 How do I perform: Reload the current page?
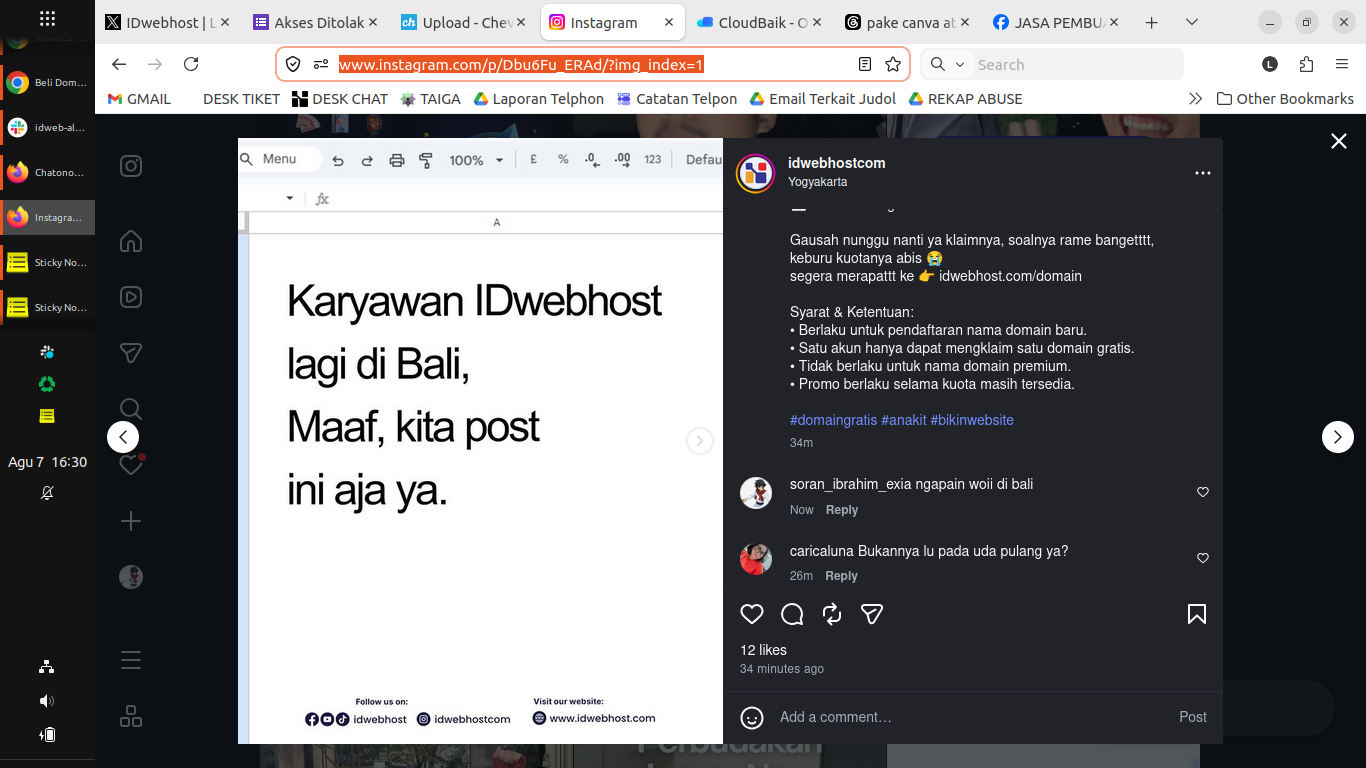(191, 64)
